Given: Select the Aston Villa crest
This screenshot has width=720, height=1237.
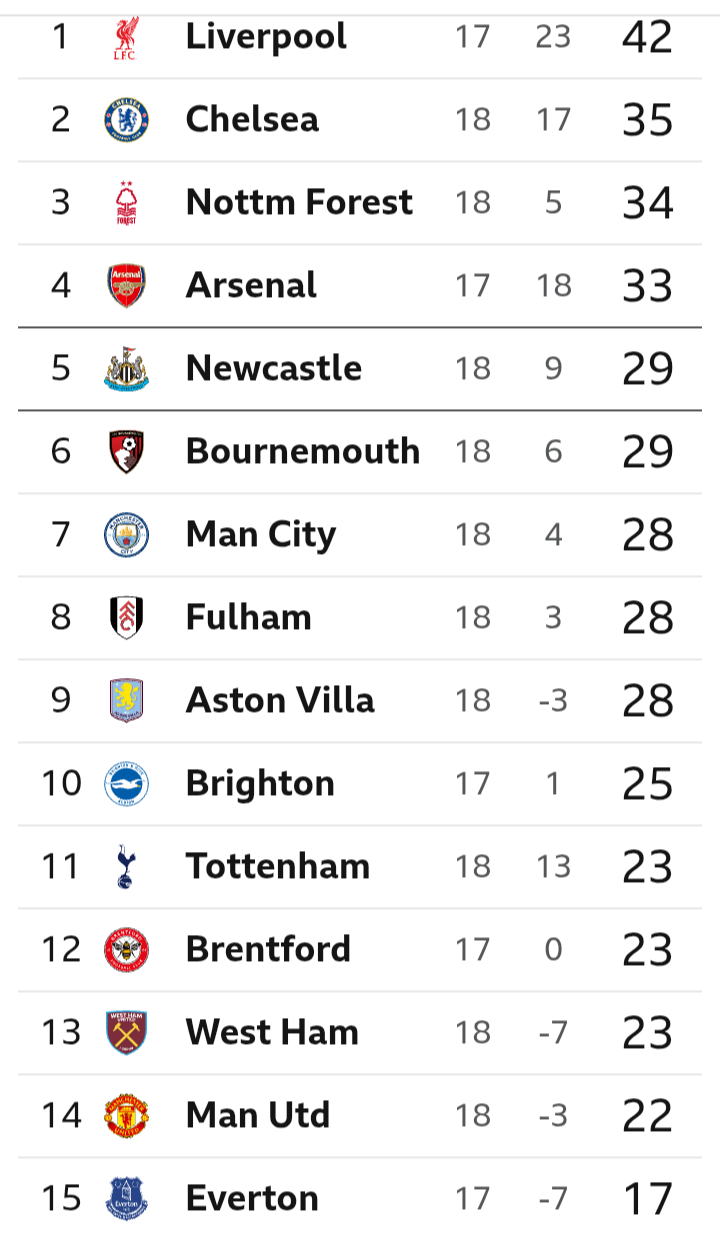Looking at the screenshot, I should [x=127, y=701].
